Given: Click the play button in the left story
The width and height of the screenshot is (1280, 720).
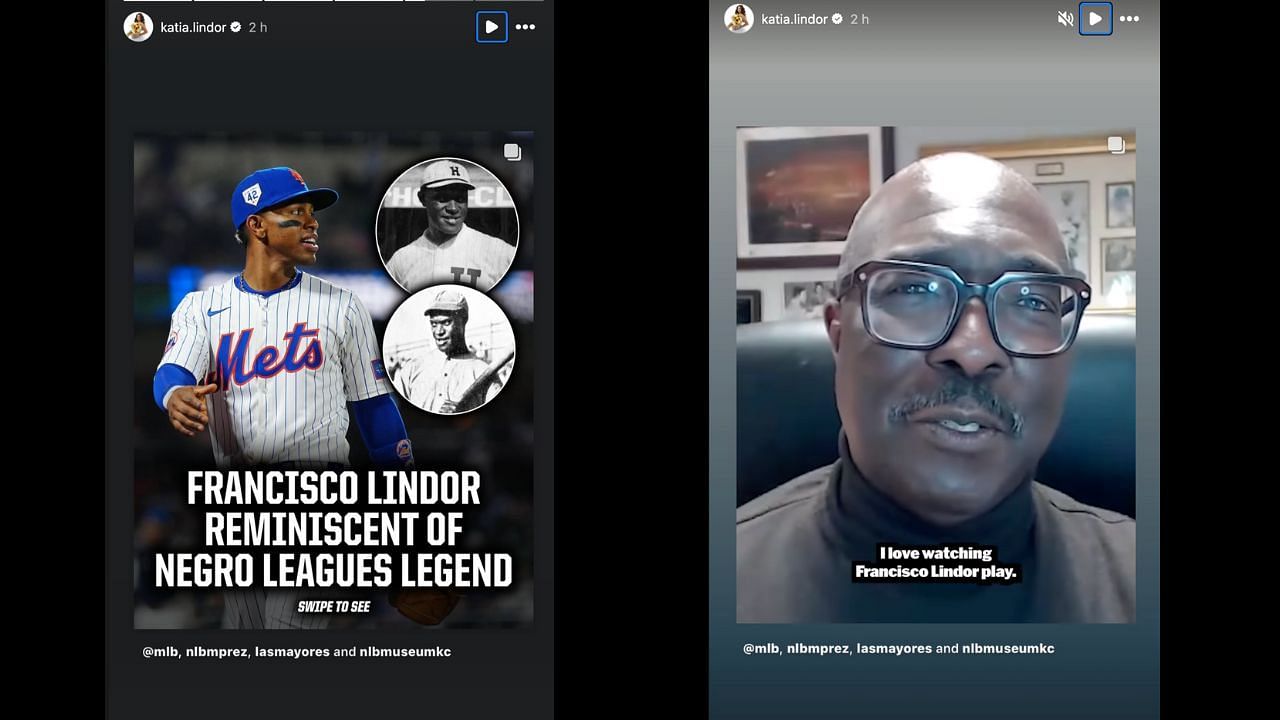Looking at the screenshot, I should point(491,27).
